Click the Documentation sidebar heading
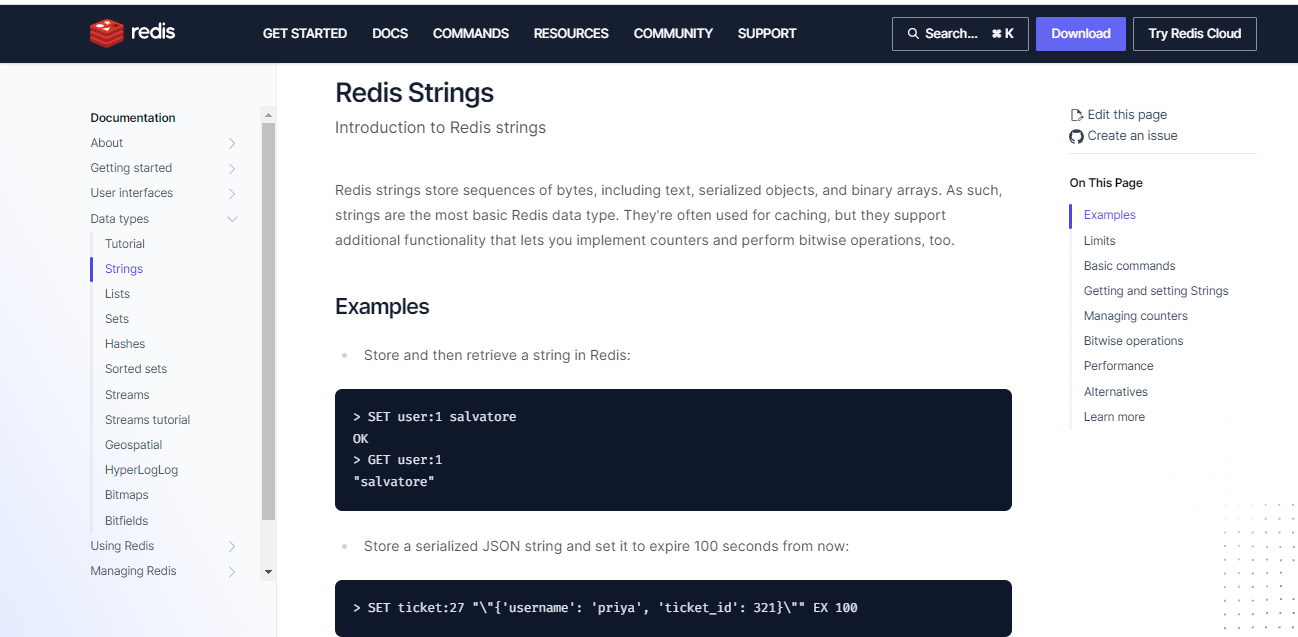Screen dimensions: 1298x637 (133, 118)
